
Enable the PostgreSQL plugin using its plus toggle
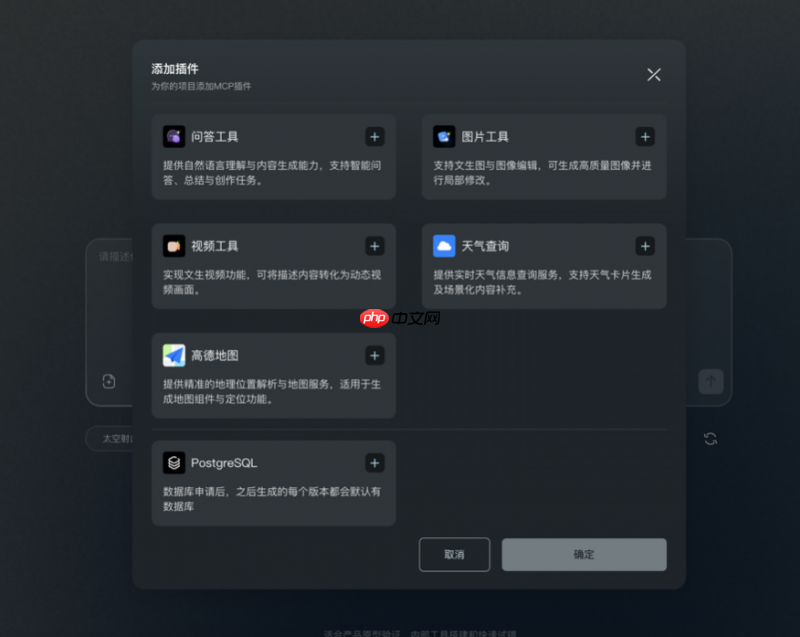[x=375, y=463]
